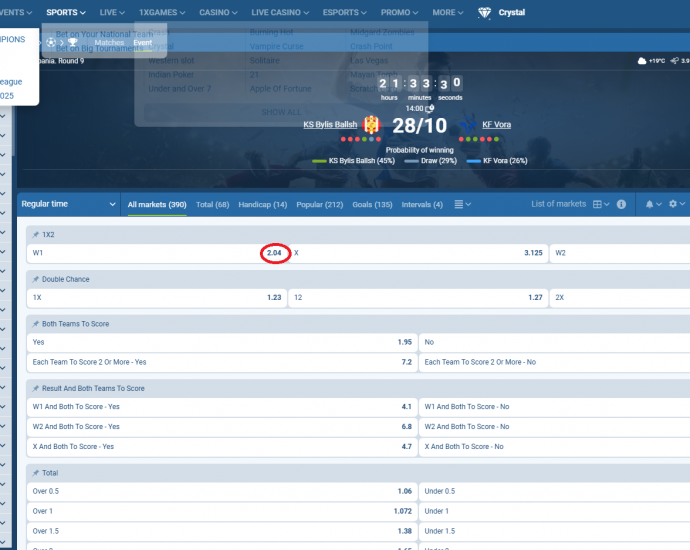This screenshot has height=550, width=690.
Task: Bet Over 0.5 at 1.06
Action: 222,491
